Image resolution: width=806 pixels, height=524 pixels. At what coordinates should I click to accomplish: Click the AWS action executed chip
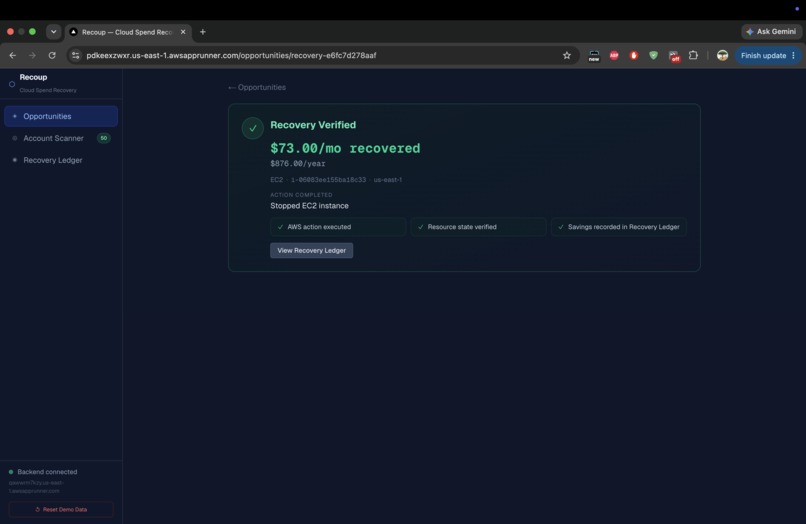coord(338,227)
